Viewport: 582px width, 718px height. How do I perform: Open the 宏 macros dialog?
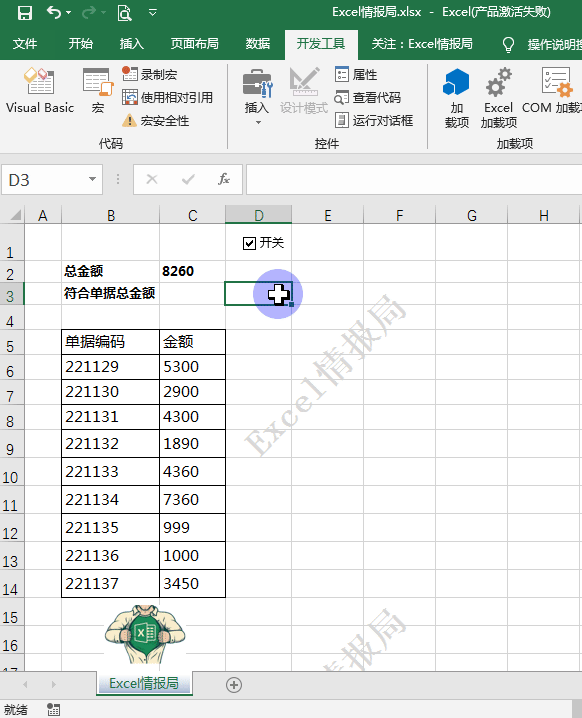98,91
